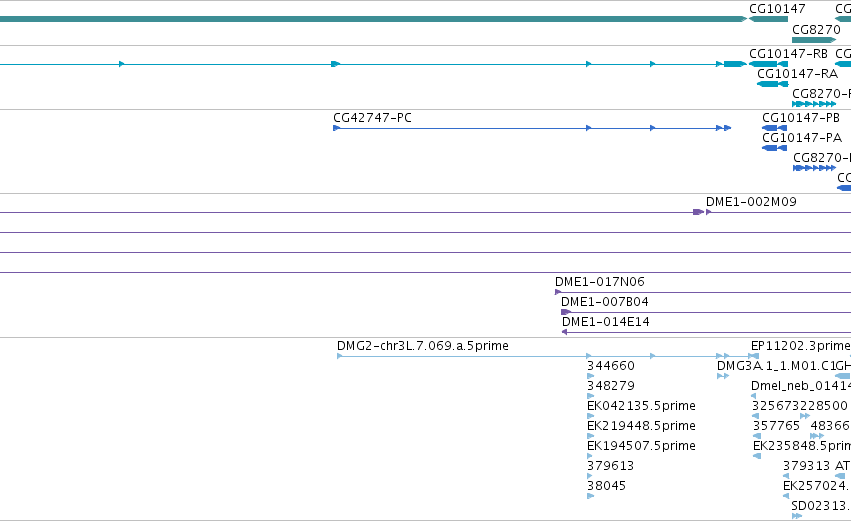Select the DME1-014E14 label
Screen dimensions: 851x521
[x=606, y=322]
